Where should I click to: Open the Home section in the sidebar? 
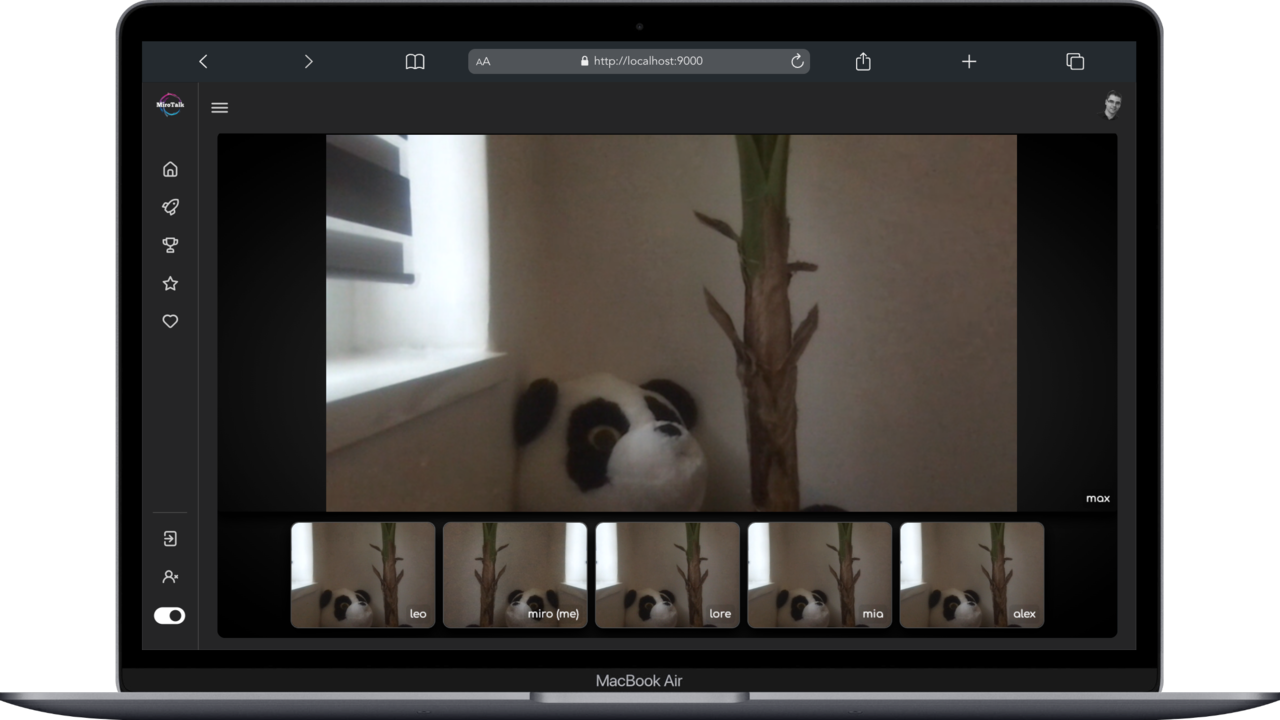click(x=170, y=169)
